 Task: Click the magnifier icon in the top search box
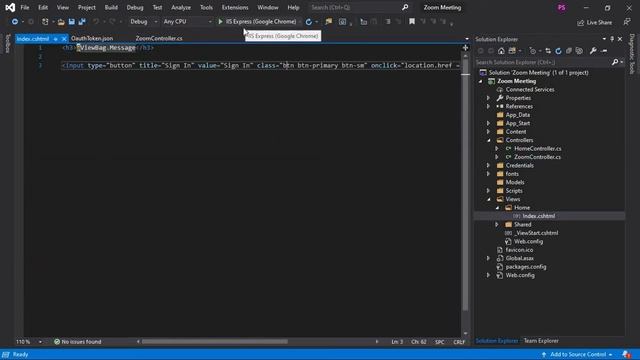(x=404, y=7)
